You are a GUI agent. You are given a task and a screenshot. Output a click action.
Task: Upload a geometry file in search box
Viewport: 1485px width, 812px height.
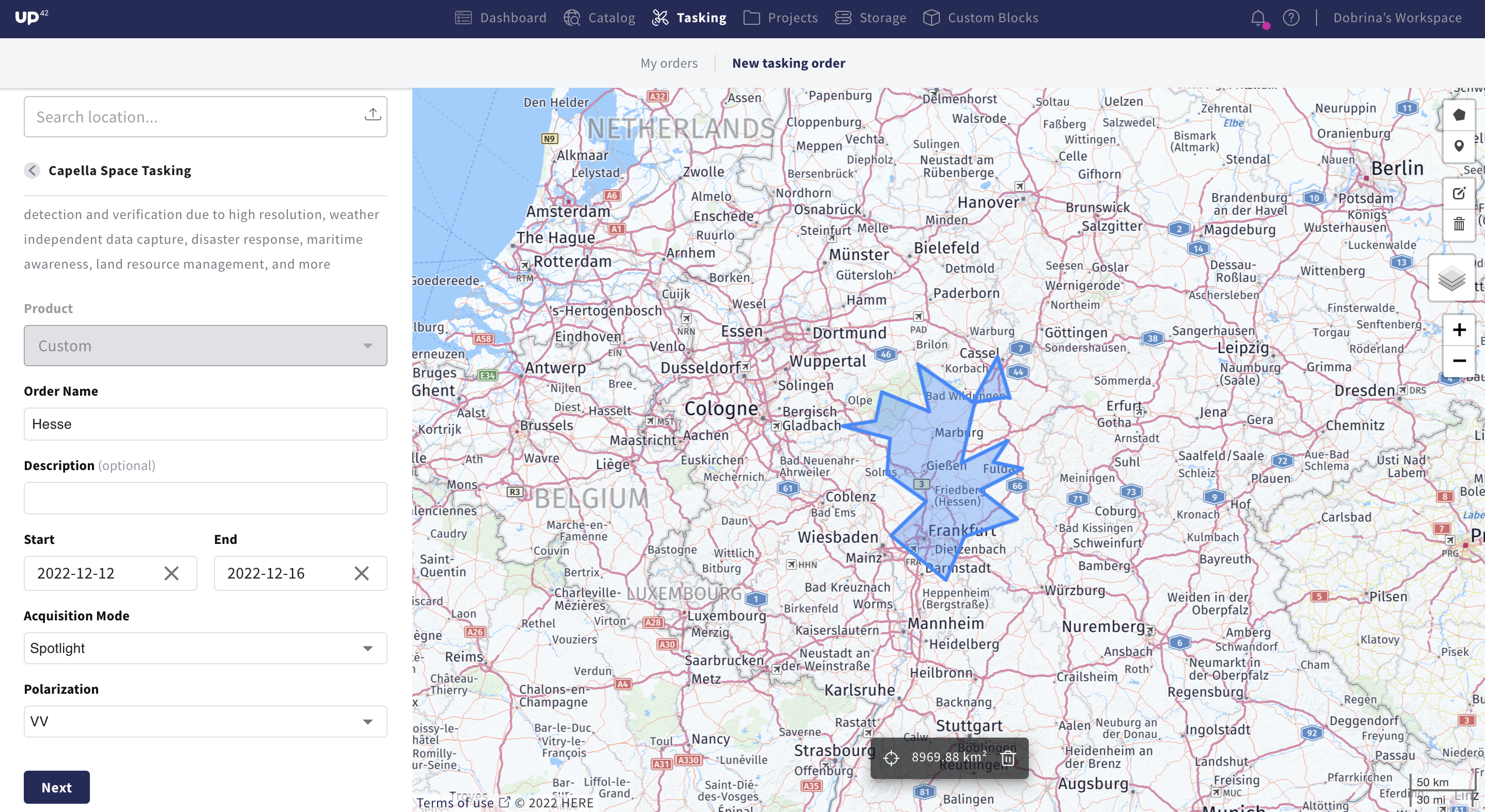coord(373,115)
